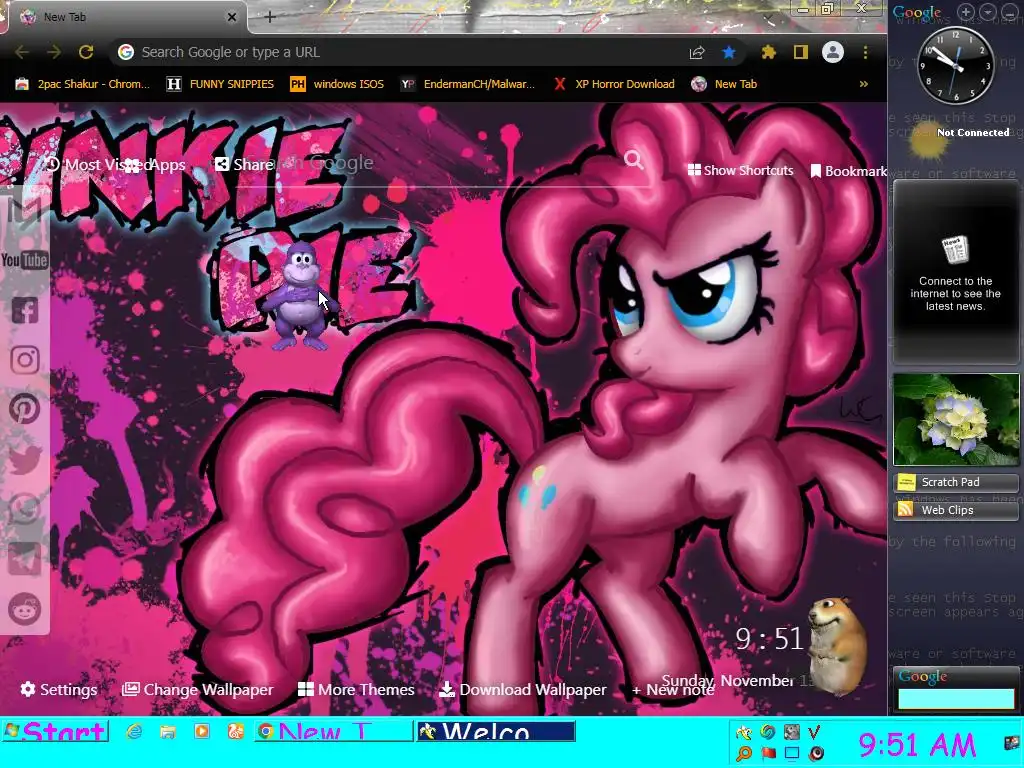Viewport: 1024px width, 768px height.
Task: Open the Google sidebar dropdown arrow menu
Action: pyautogui.click(x=987, y=12)
